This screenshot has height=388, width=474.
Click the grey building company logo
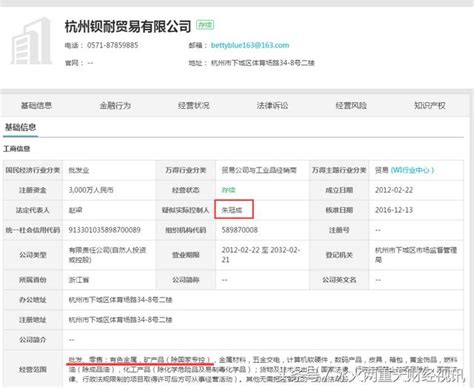(32, 41)
